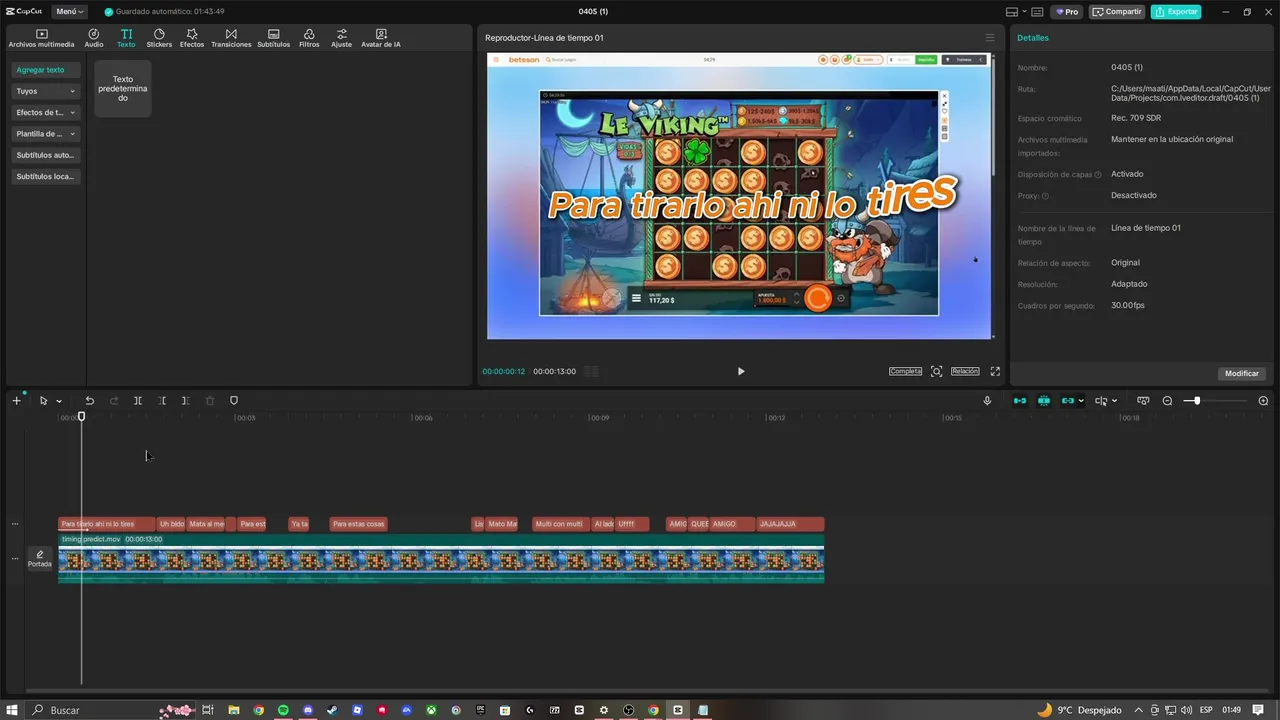
Task: Split the clip at playhead
Action: (x=138, y=400)
